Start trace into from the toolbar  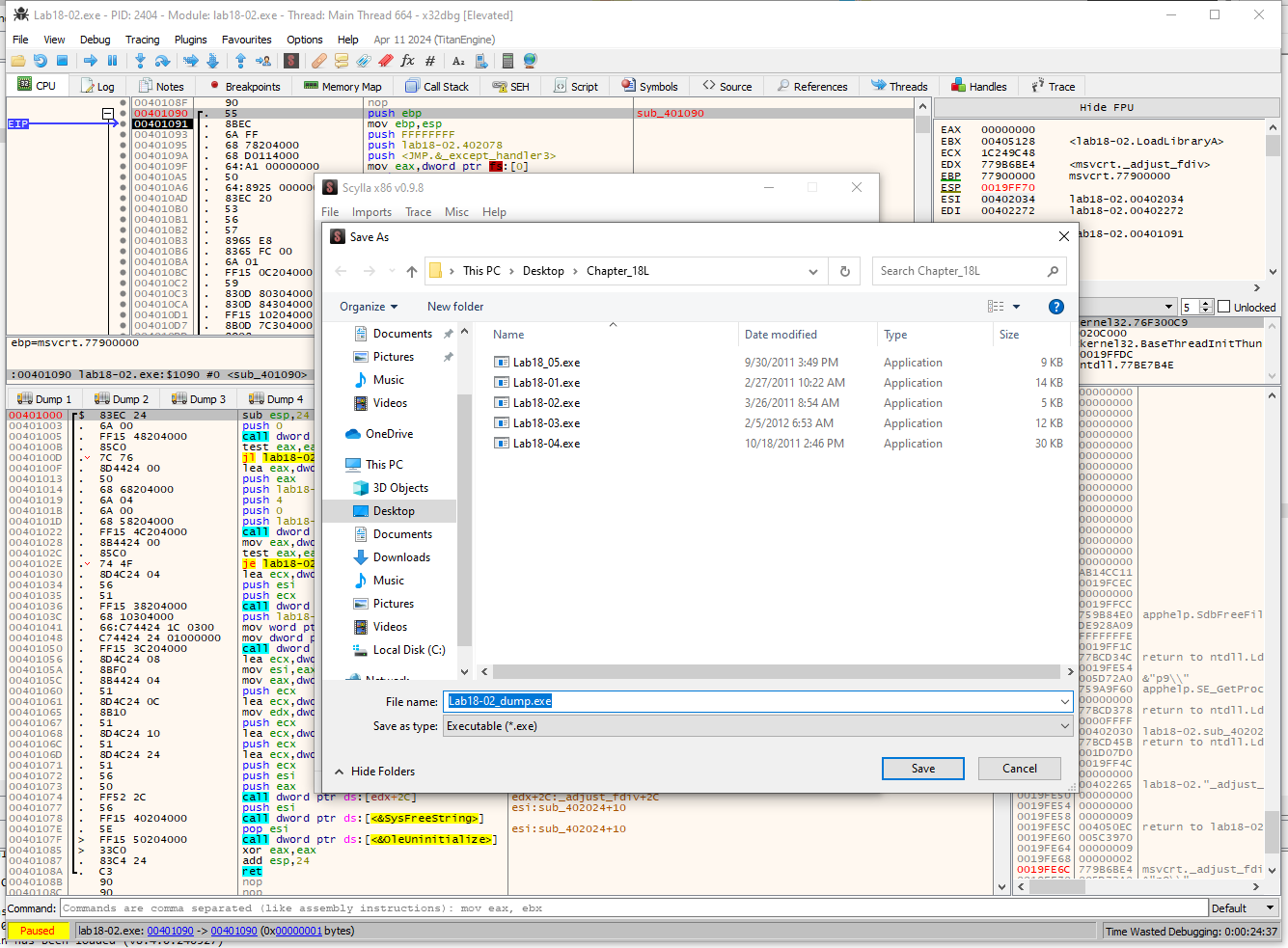click(191, 61)
